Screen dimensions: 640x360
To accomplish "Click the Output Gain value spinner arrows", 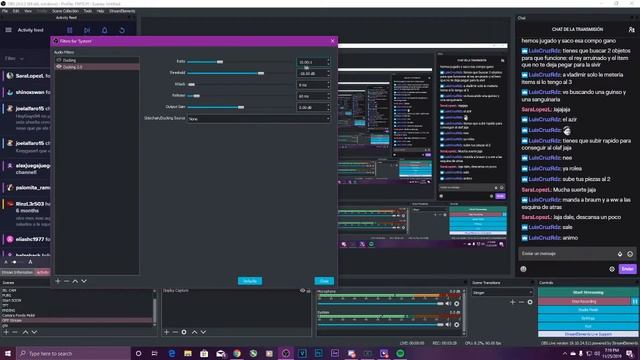I will tap(328, 107).
